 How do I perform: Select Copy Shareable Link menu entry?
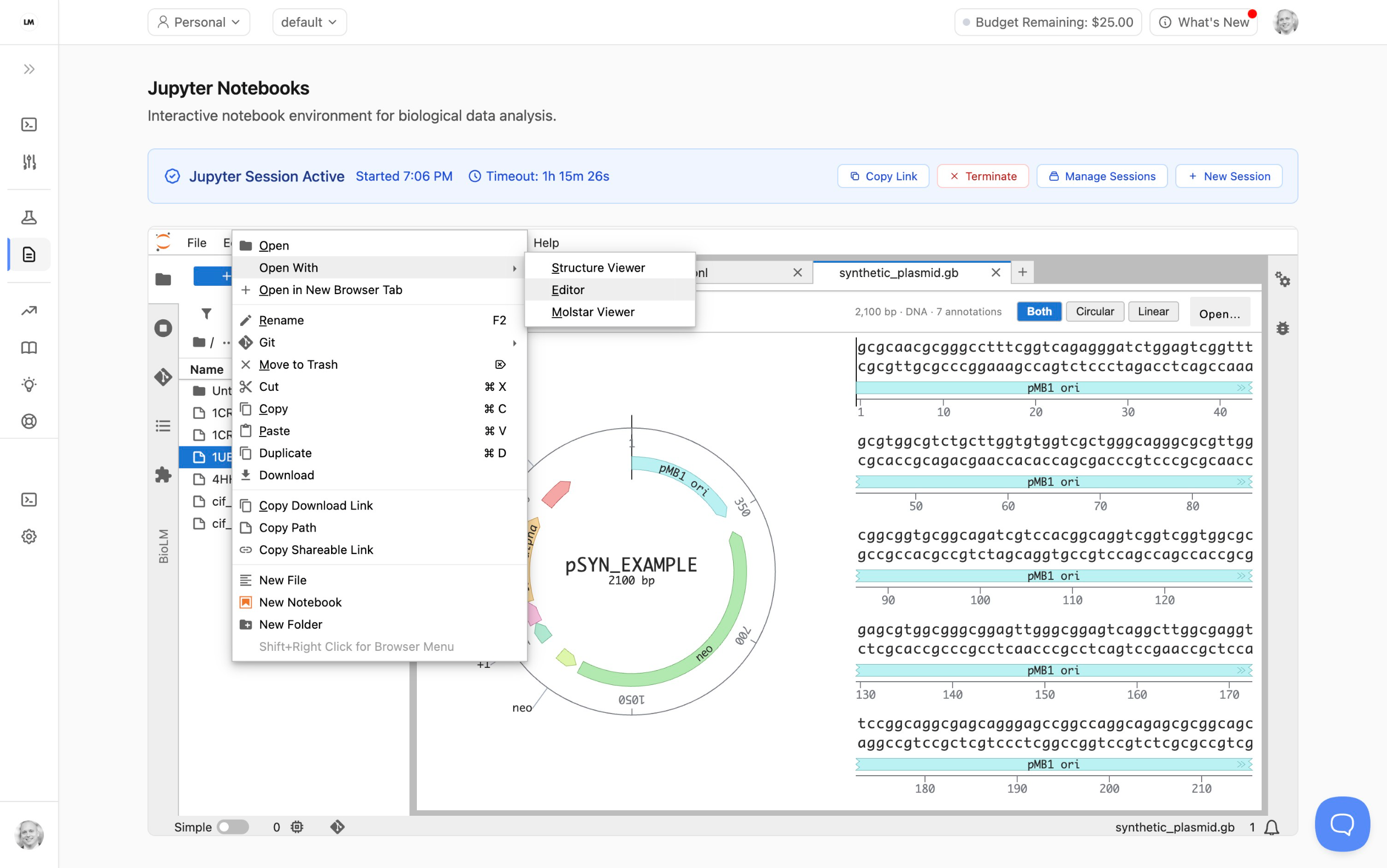[x=316, y=550]
